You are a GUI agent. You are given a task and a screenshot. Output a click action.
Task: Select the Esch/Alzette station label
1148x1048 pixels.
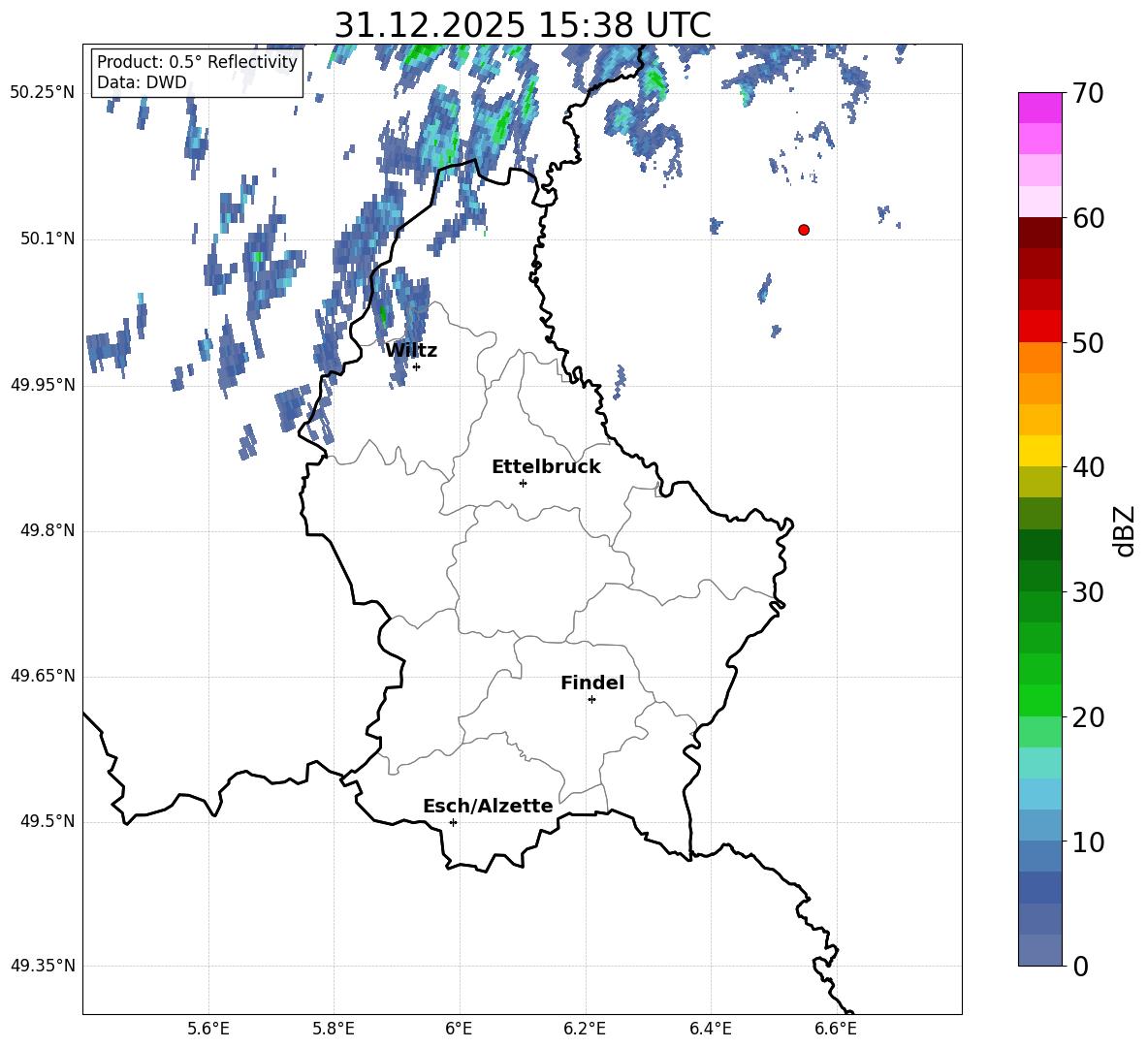[x=488, y=807]
